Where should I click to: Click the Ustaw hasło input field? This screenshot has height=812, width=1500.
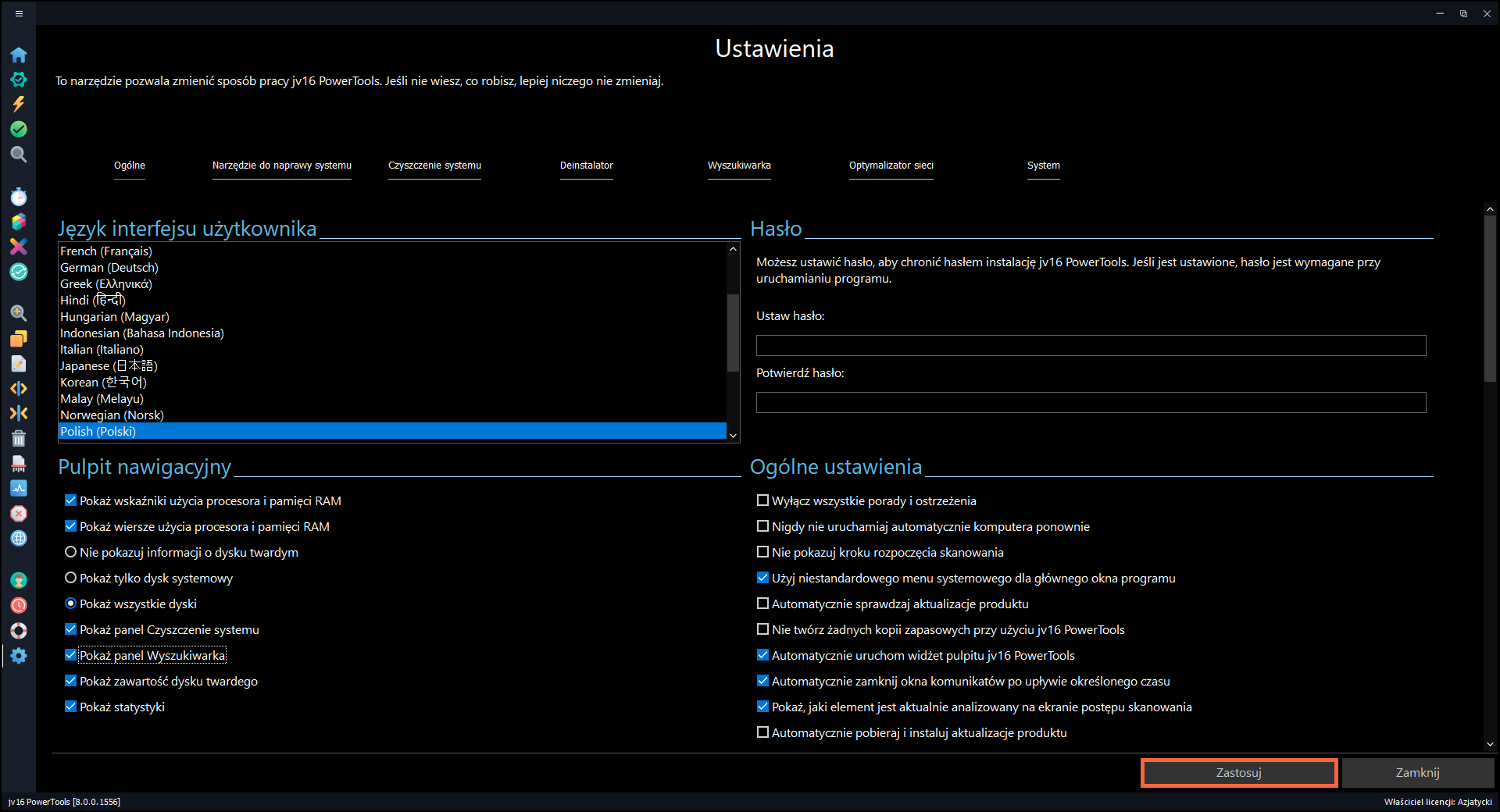coord(1091,345)
